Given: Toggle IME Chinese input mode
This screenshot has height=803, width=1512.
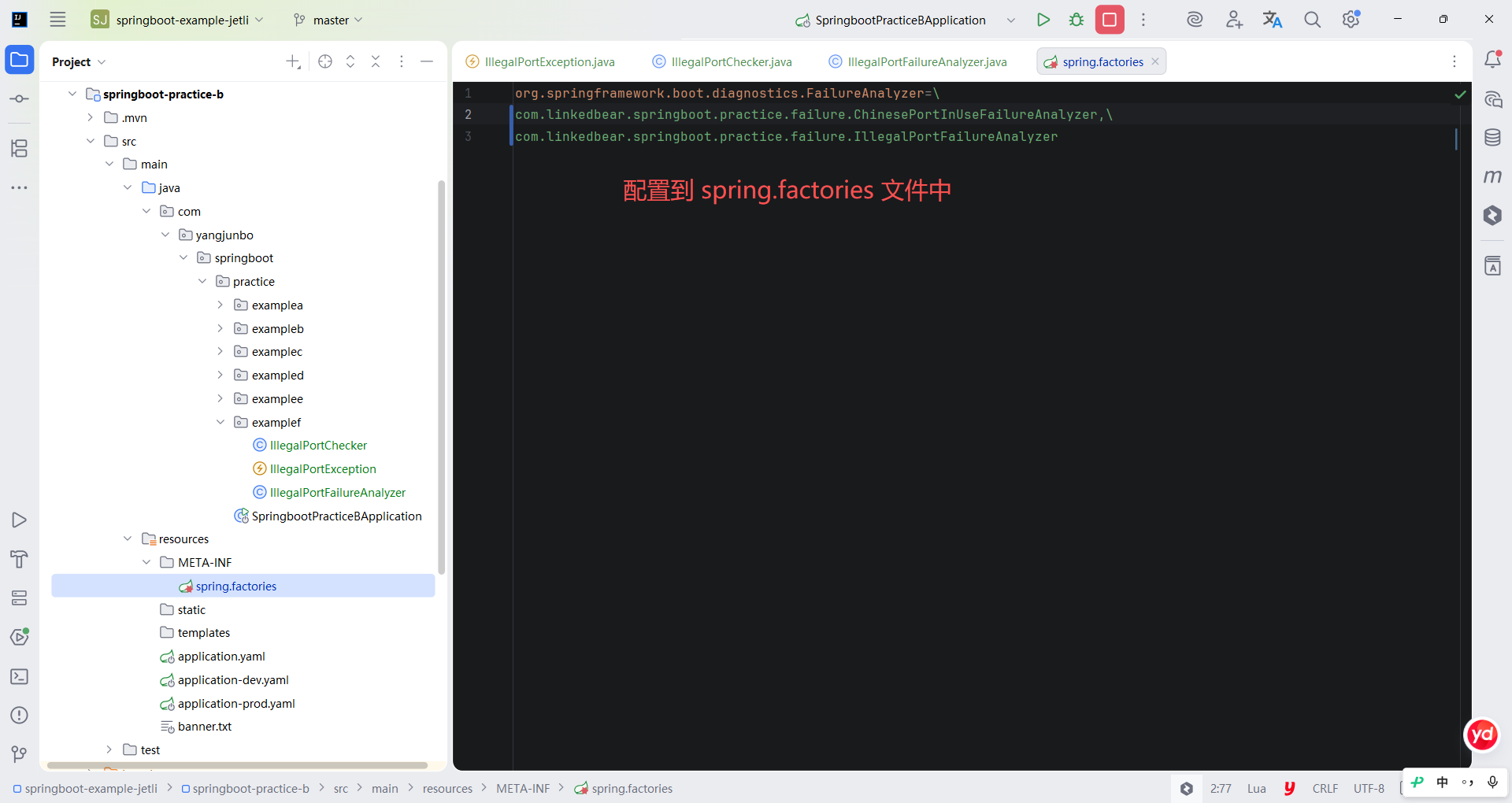Looking at the screenshot, I should [1442, 783].
